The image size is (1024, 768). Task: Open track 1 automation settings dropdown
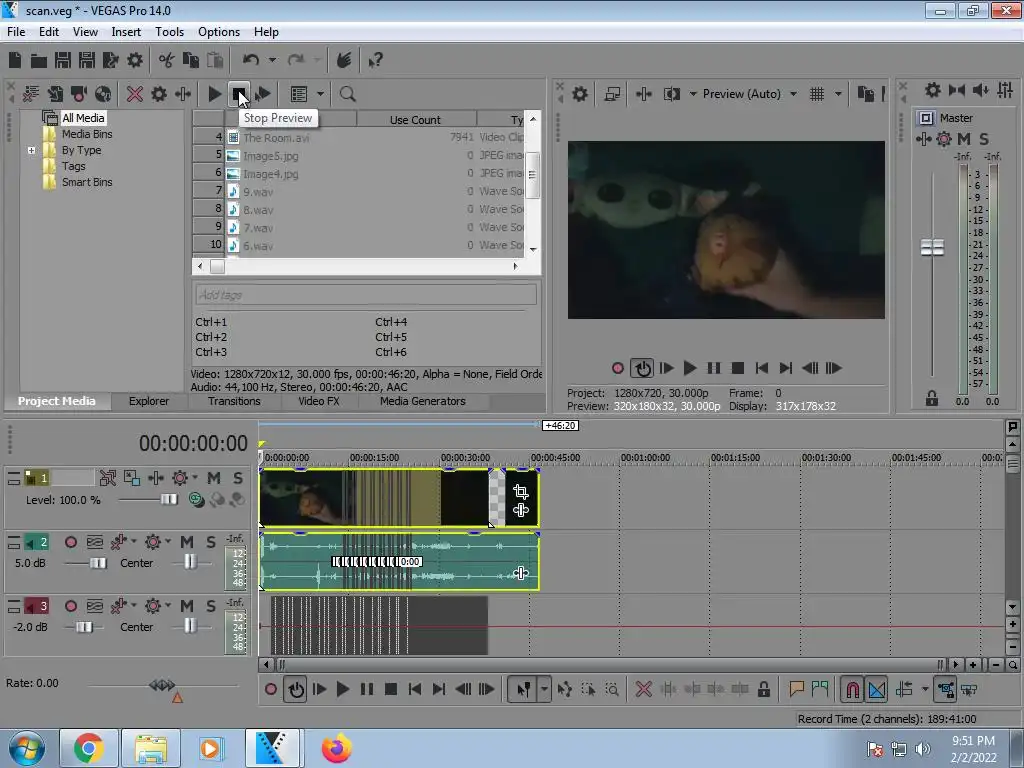tap(194, 478)
